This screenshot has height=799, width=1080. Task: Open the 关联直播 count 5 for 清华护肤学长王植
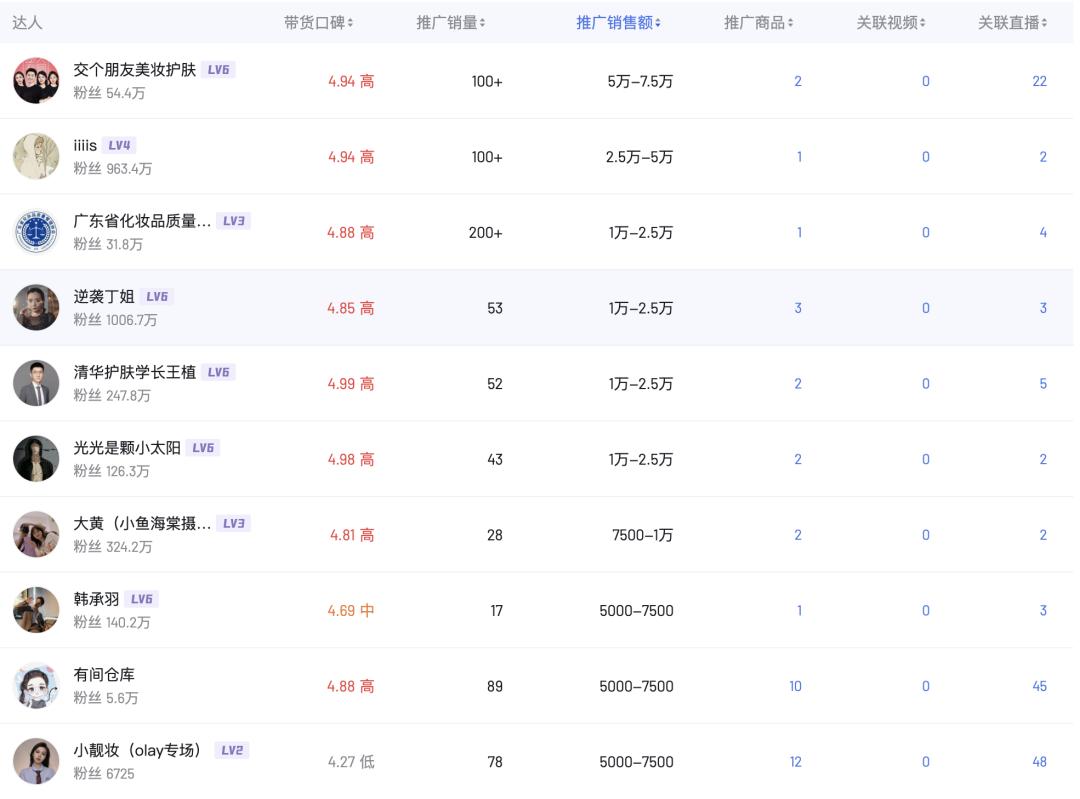click(1045, 383)
